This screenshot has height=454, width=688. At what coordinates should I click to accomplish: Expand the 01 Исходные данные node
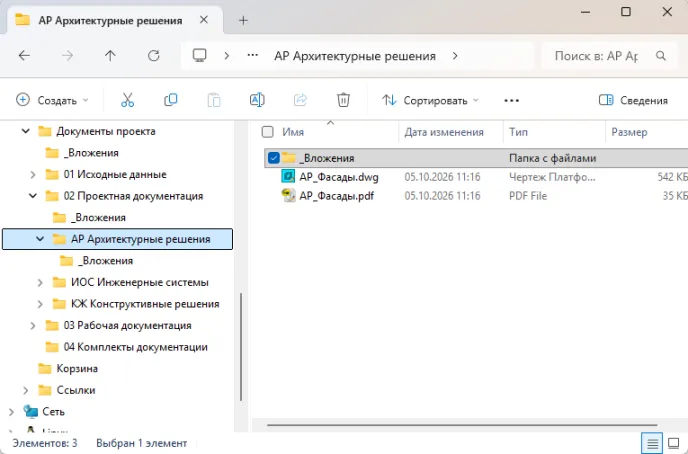coord(33,175)
